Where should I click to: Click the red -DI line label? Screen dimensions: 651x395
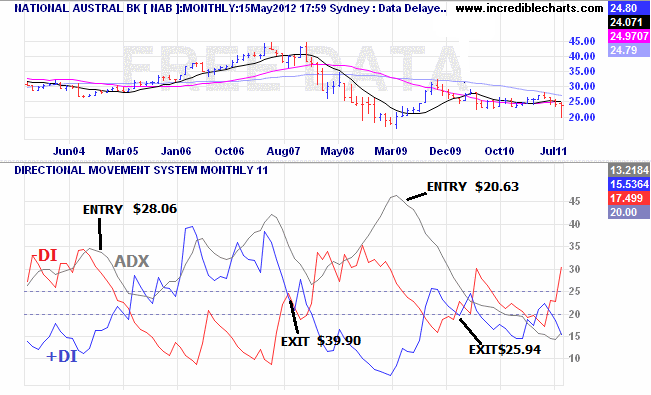pyautogui.click(x=44, y=255)
